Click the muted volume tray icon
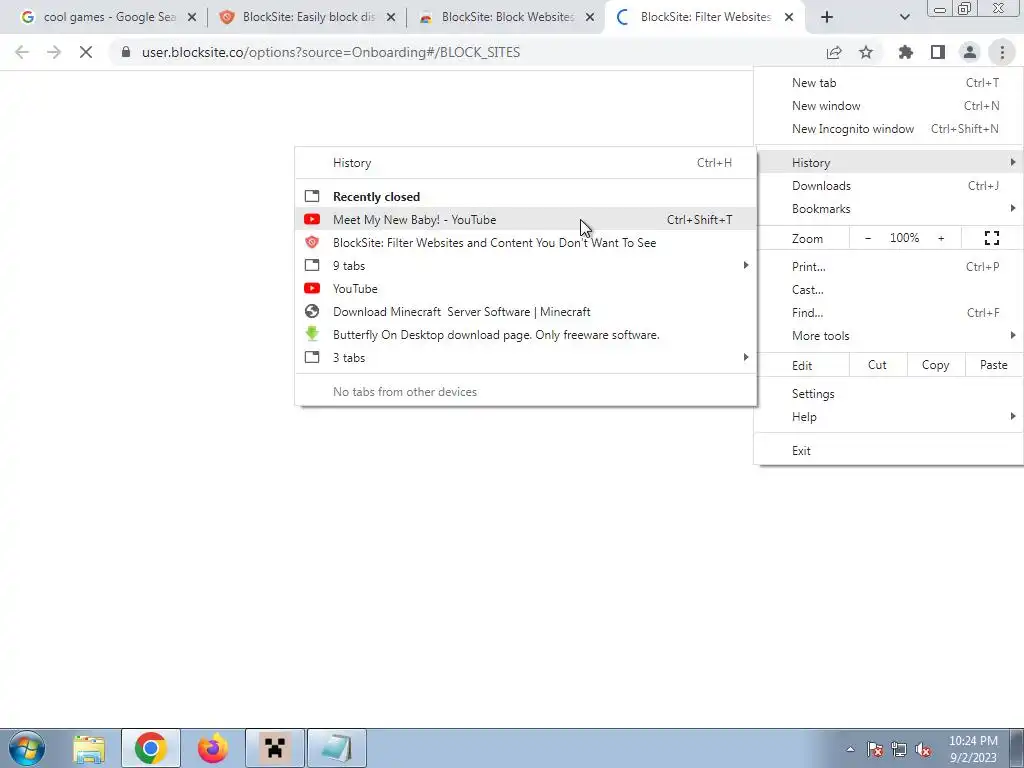This screenshot has width=1024, height=768. coord(923,749)
